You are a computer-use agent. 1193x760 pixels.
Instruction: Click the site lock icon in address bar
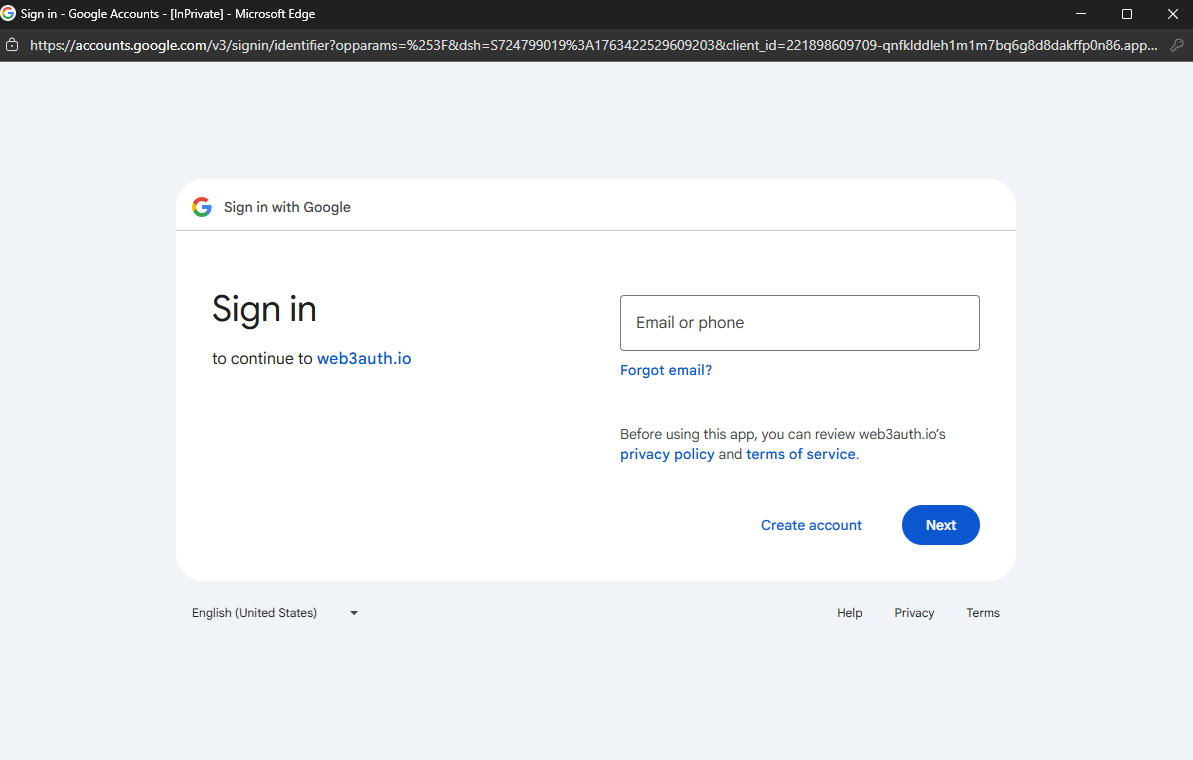pos(12,45)
